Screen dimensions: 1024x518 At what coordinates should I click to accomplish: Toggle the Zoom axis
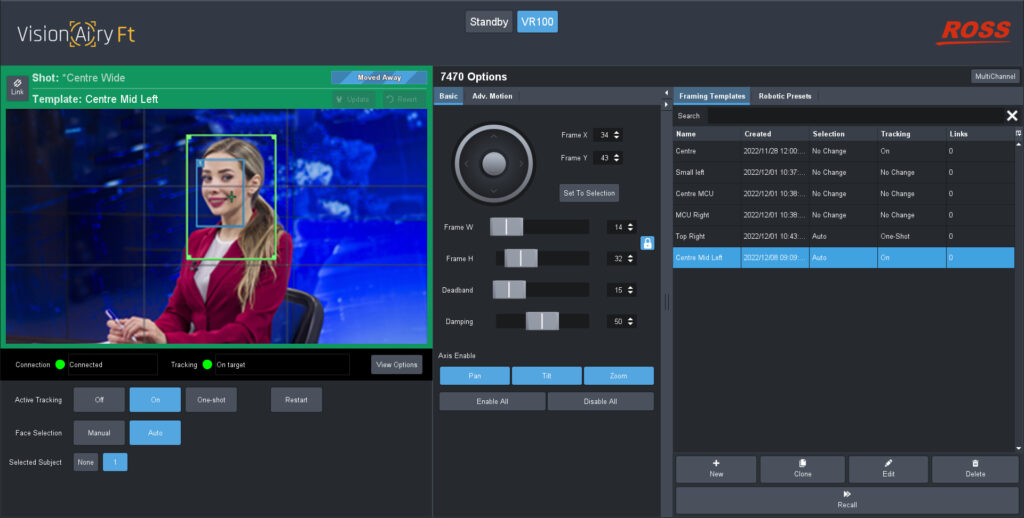pos(618,376)
